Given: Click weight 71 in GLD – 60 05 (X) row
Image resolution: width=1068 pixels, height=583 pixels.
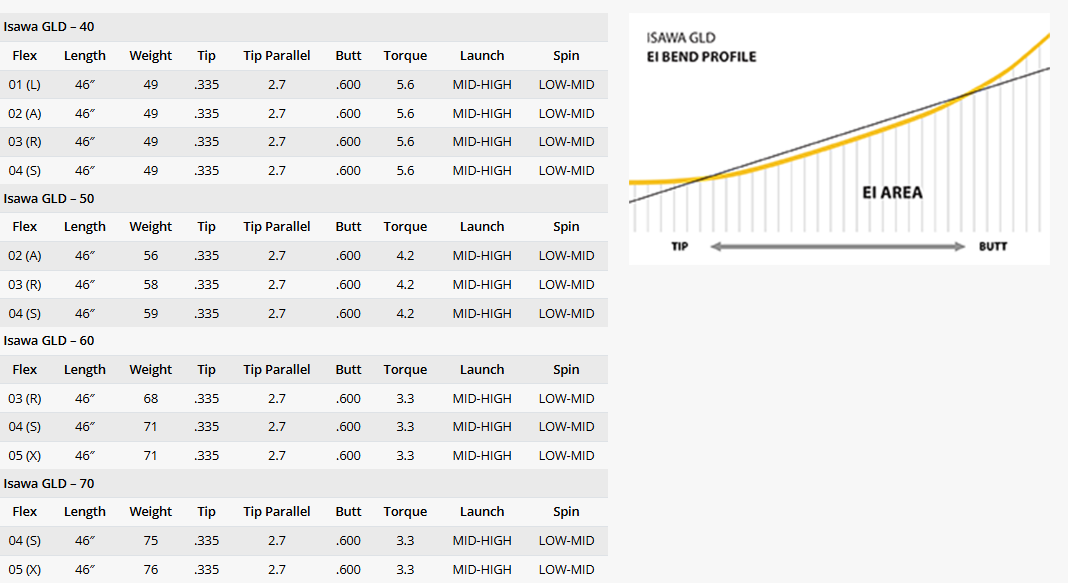Looking at the screenshot, I should pyautogui.click(x=151, y=456).
